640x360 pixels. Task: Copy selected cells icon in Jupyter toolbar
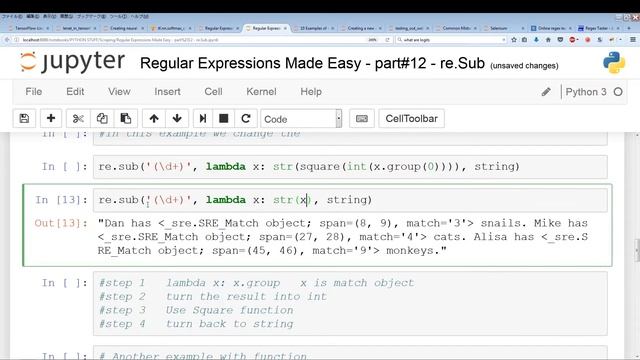click(x=102, y=119)
